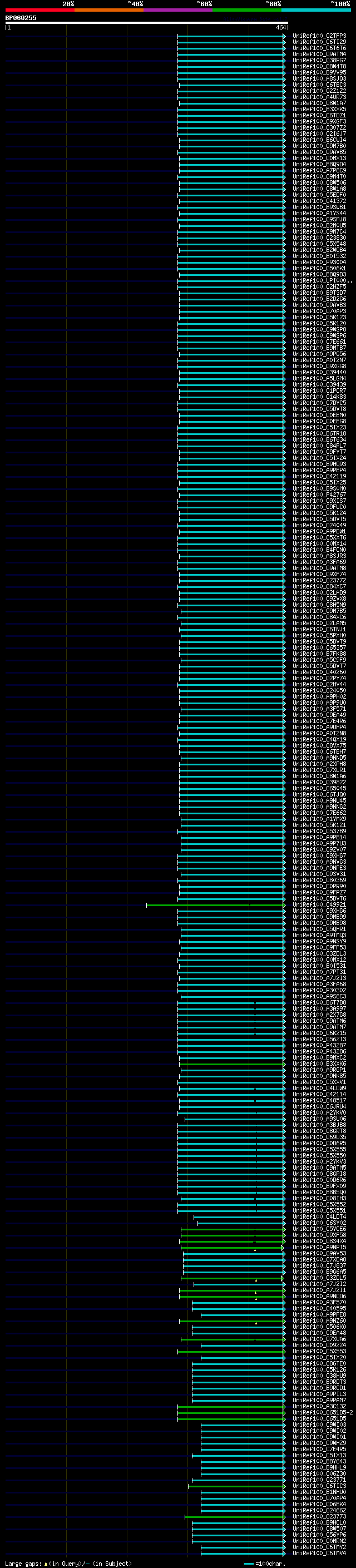The height and width of the screenshot is (1568, 356).
Task: Select hit label UniRef100_Q8W507
Action: (x=319, y=1529)
